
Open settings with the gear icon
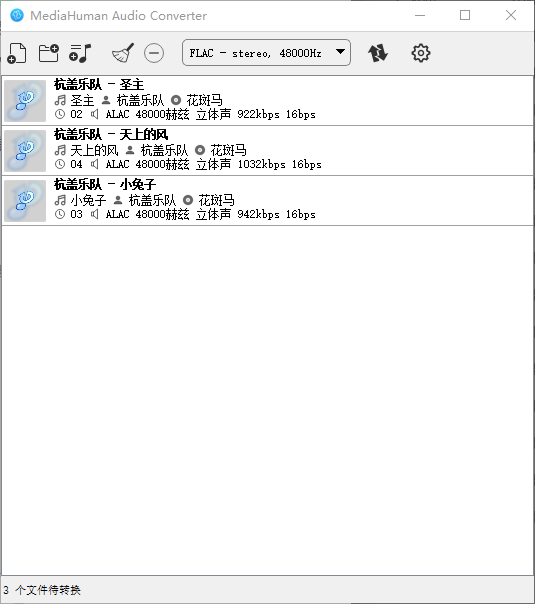421,53
